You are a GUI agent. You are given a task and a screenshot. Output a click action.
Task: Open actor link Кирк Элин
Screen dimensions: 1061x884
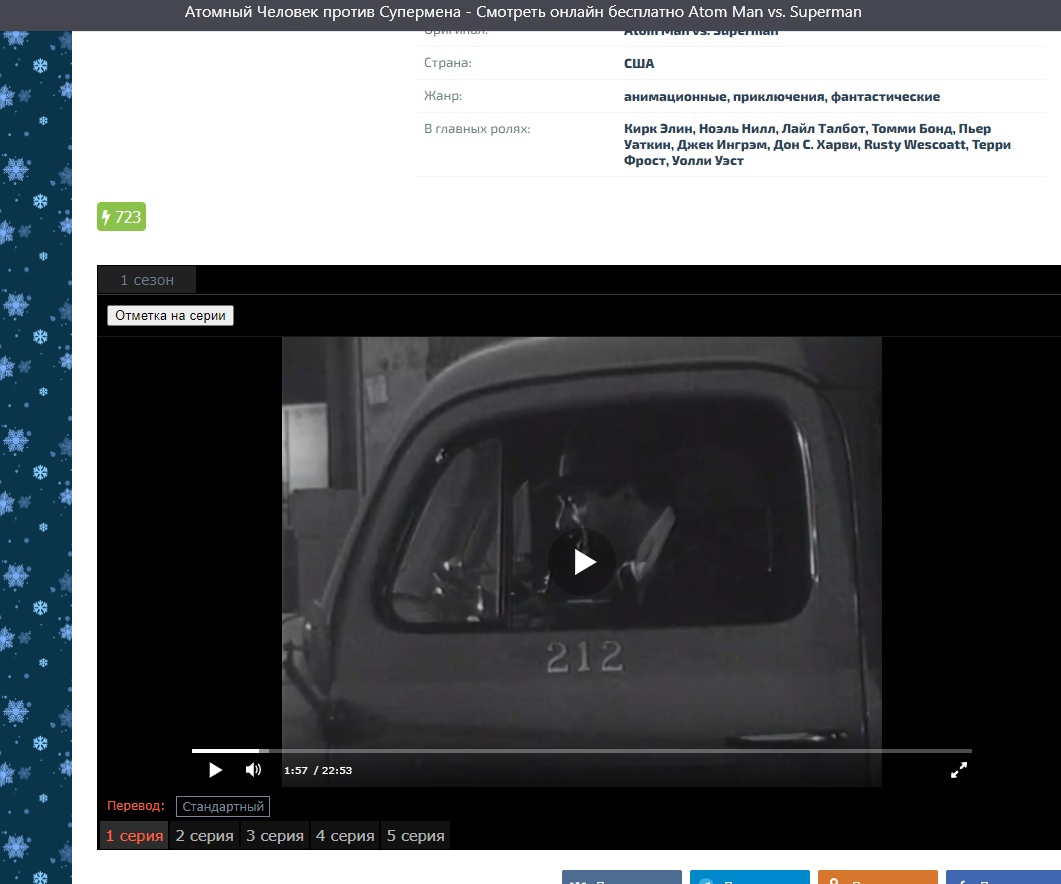(x=658, y=129)
